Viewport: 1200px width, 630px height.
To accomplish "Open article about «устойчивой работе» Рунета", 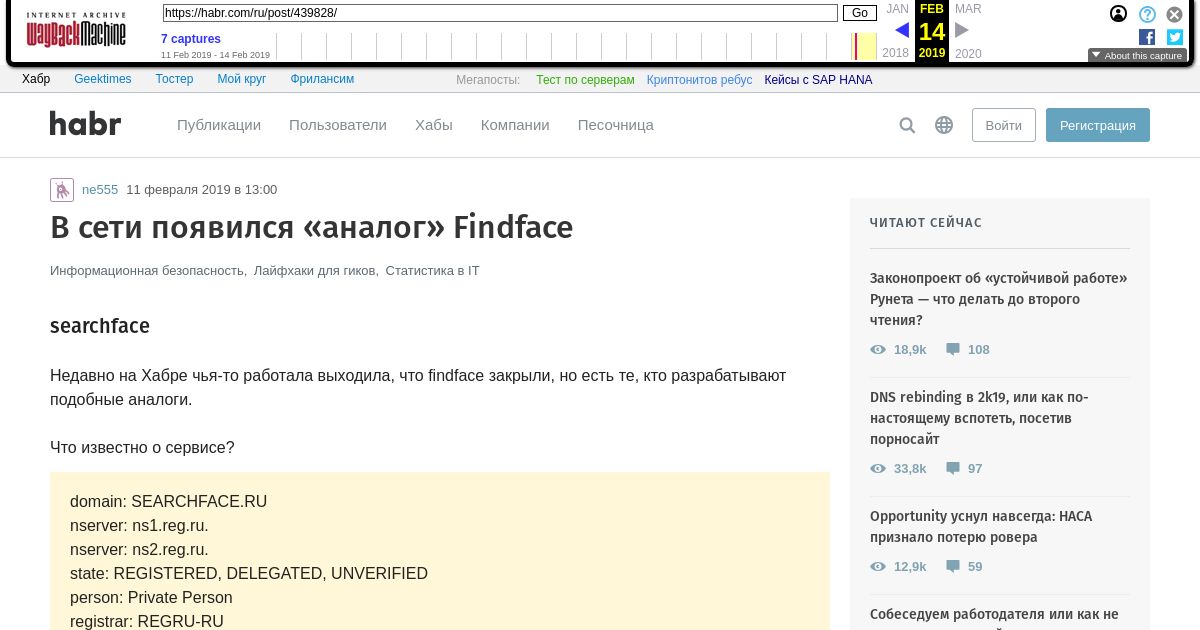I will 999,299.
